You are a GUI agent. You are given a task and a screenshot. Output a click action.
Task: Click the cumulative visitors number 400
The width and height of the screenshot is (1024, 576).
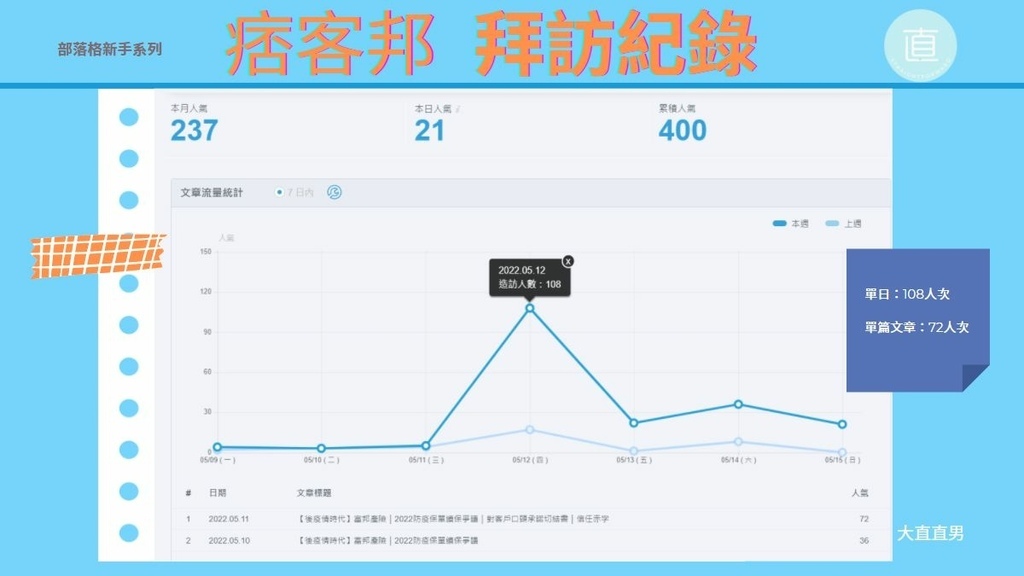coord(682,131)
